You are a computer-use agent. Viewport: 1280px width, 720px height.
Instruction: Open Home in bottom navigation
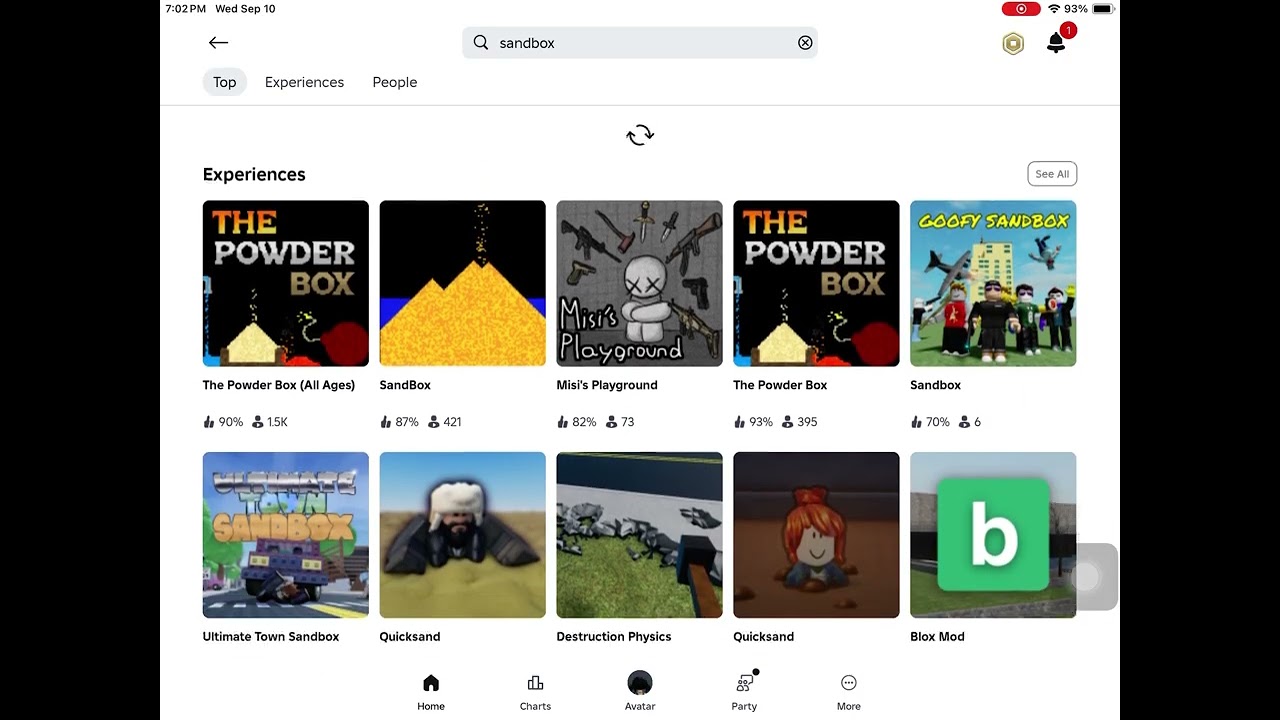[x=431, y=692]
